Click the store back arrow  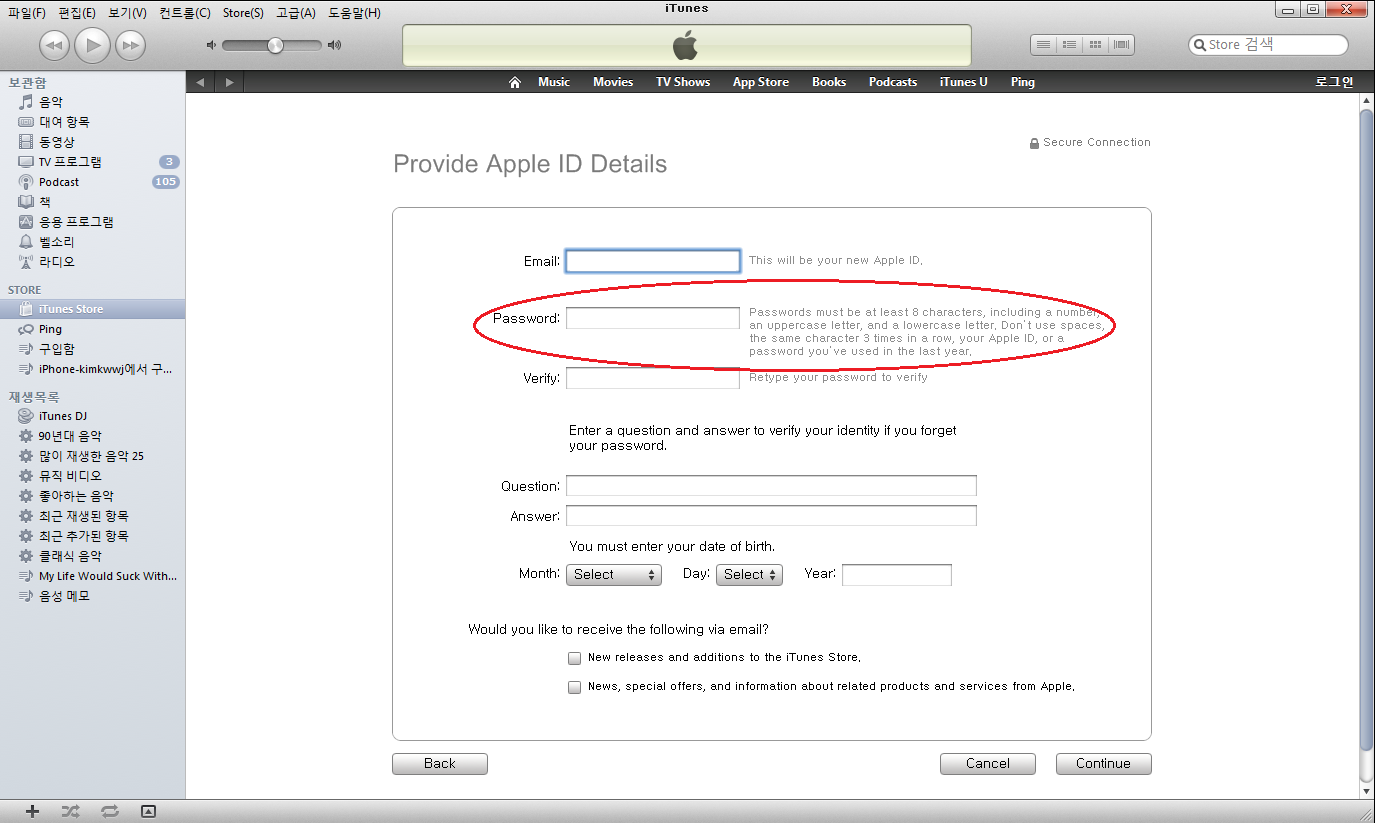[x=200, y=82]
